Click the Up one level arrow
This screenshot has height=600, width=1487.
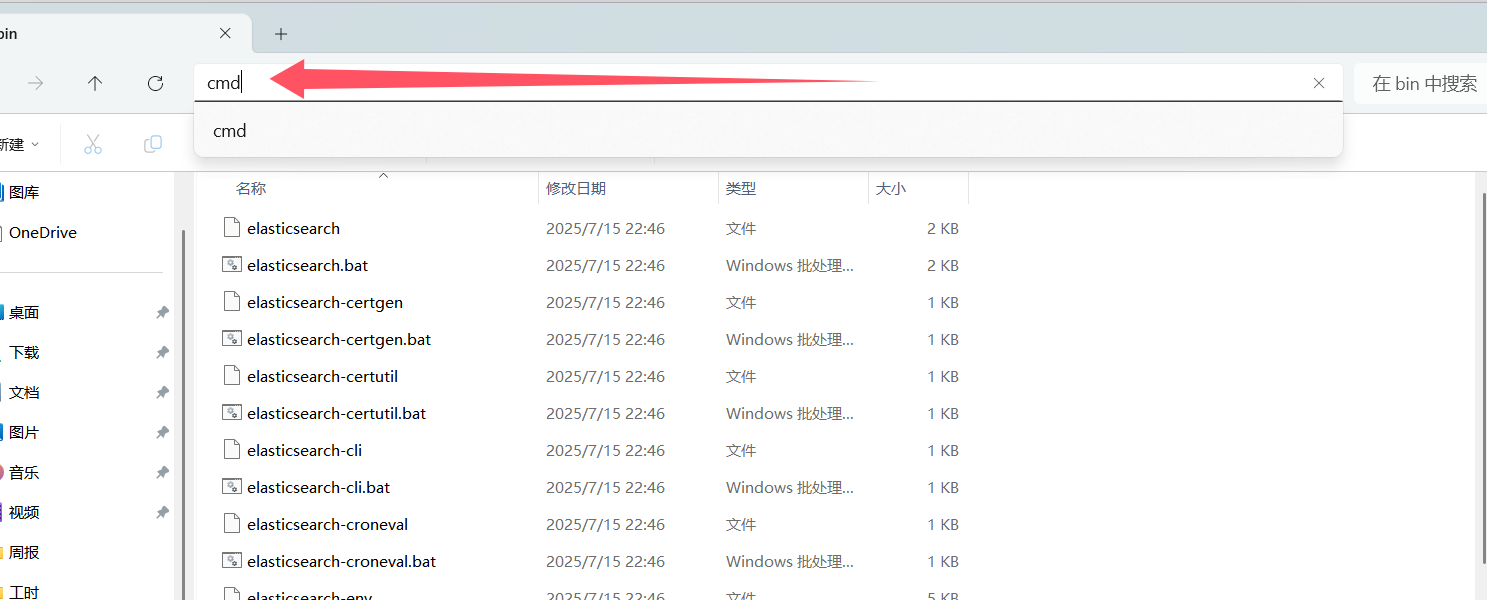(95, 84)
